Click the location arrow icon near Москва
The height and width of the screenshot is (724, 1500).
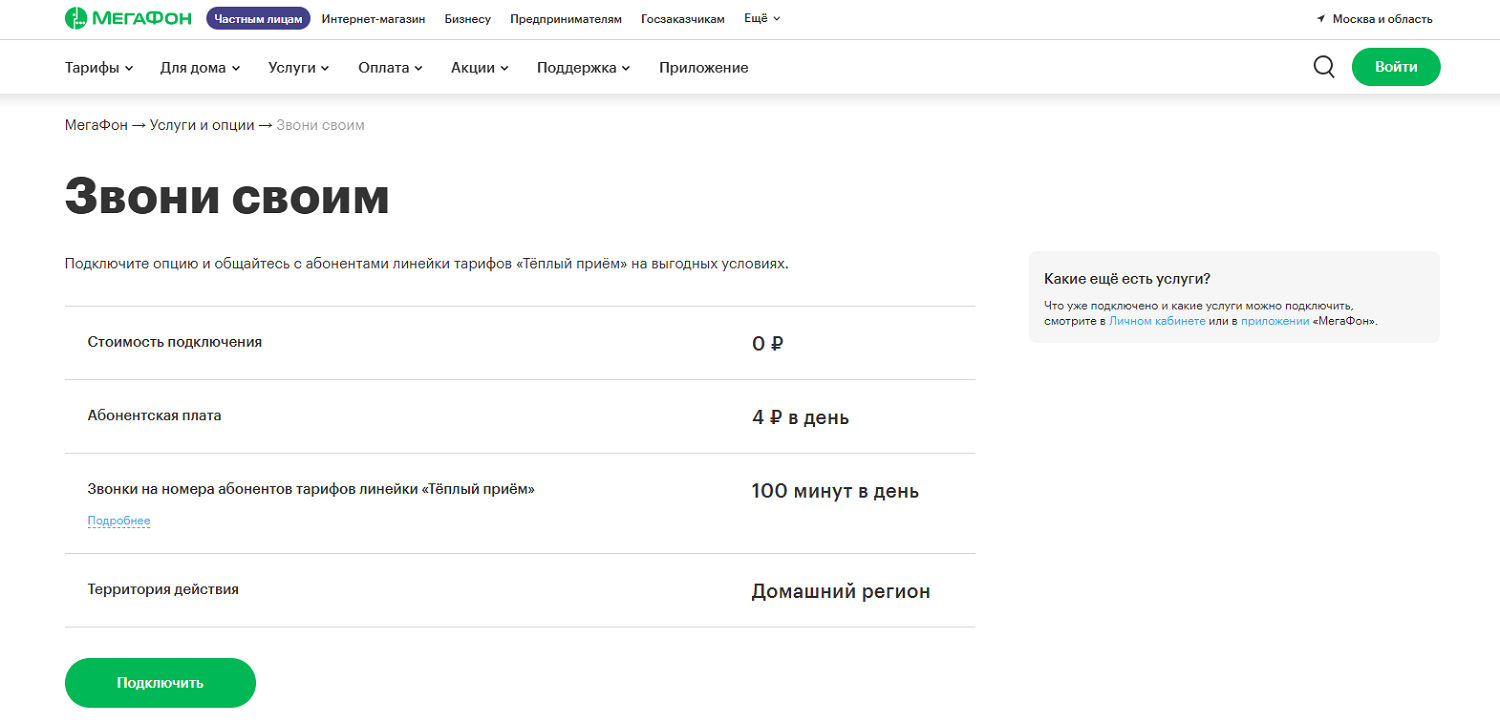coord(1321,19)
